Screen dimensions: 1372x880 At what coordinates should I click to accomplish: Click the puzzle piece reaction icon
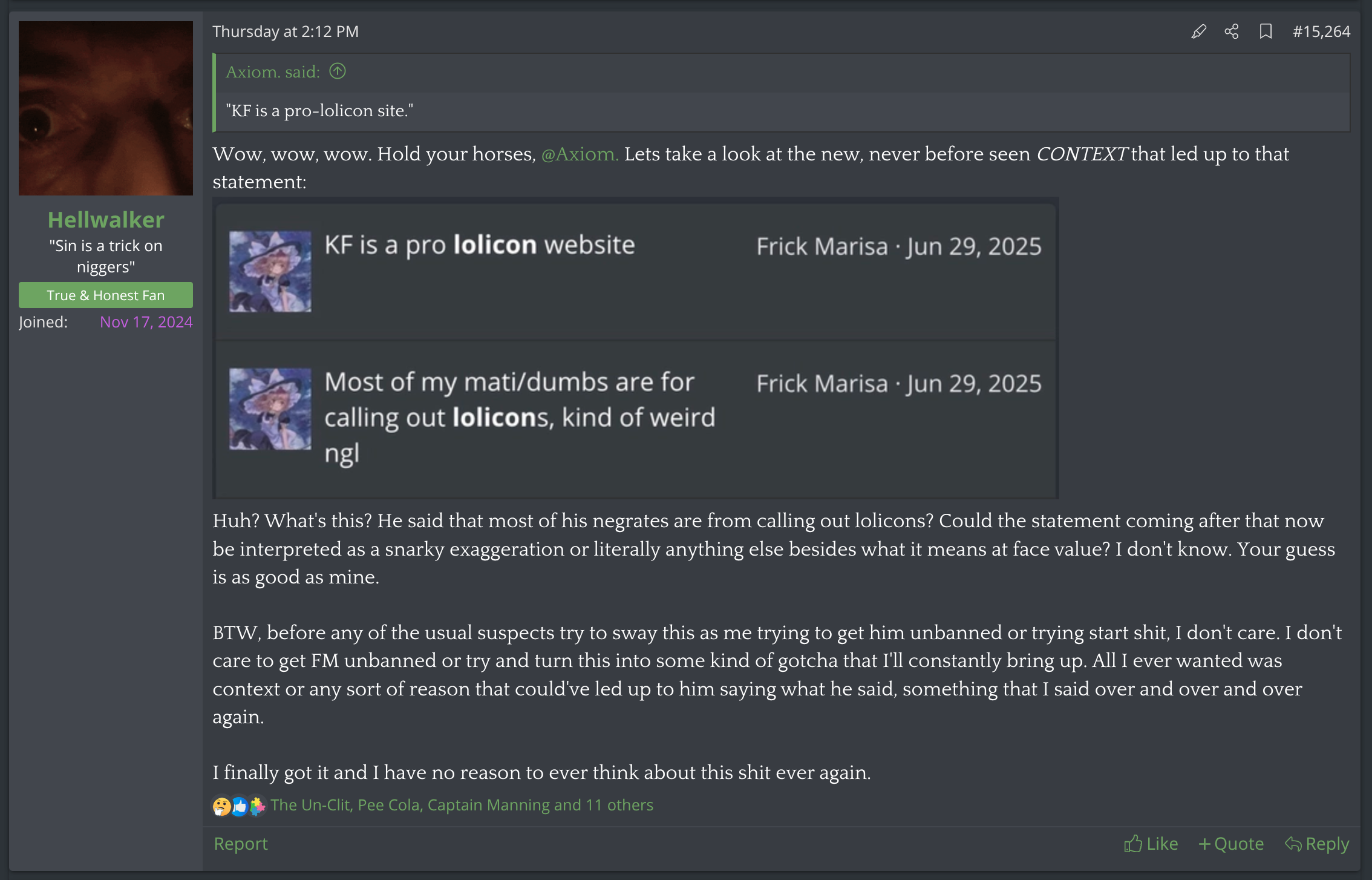pos(257,806)
